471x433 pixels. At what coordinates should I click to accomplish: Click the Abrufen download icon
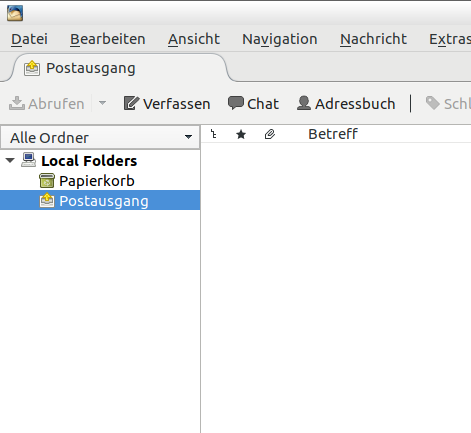(x=17, y=103)
